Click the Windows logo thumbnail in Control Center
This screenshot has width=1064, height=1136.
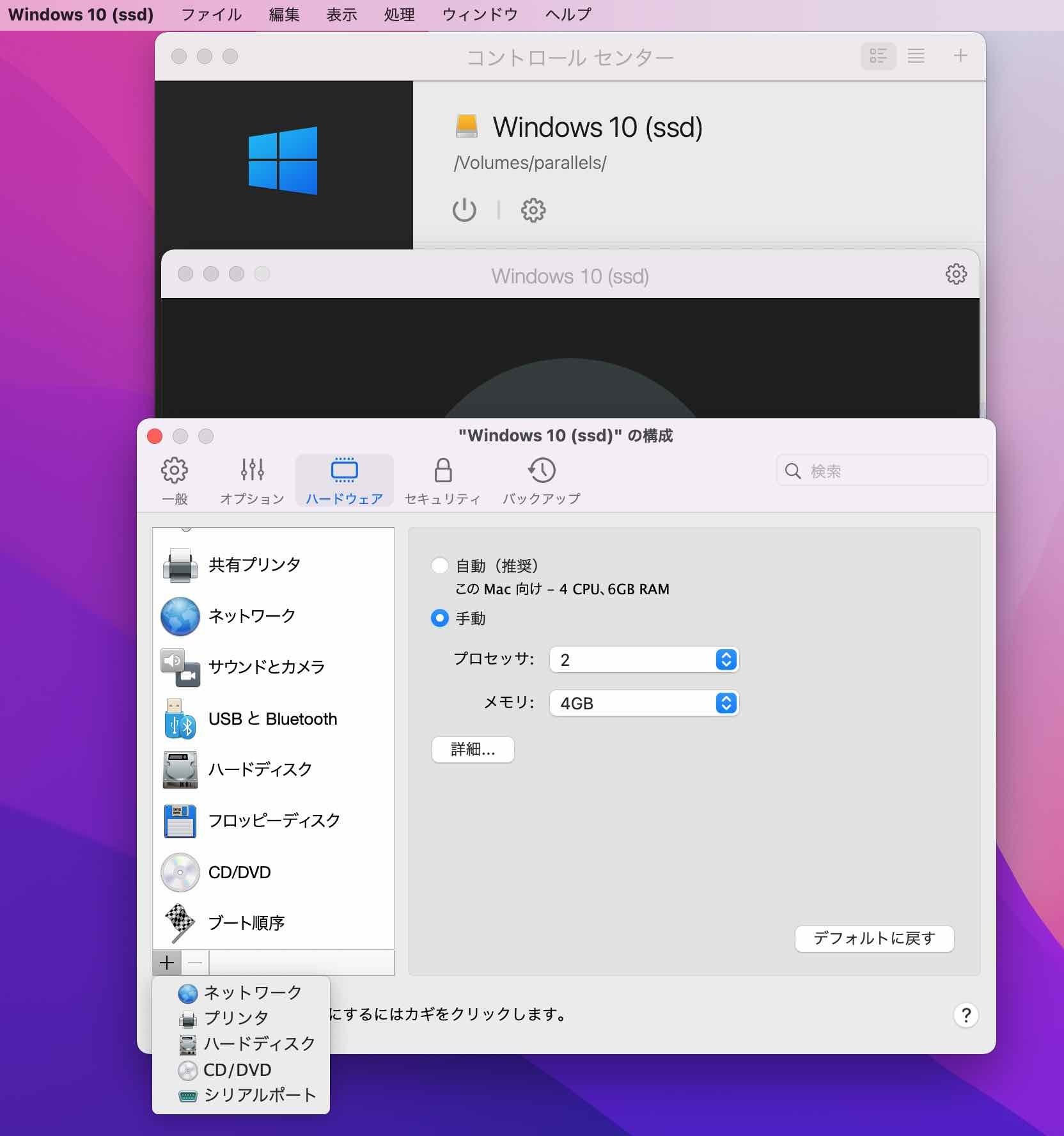(283, 161)
